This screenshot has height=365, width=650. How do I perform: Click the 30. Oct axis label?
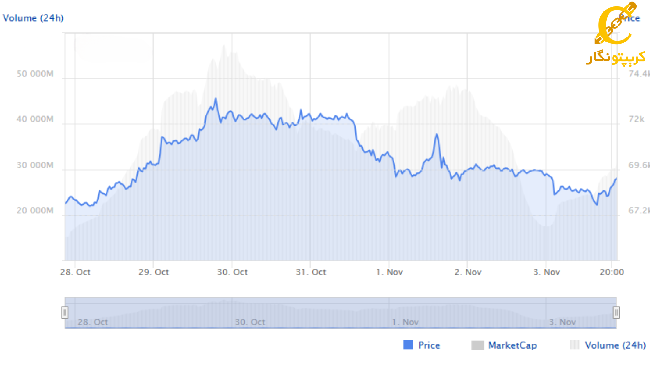click(x=232, y=272)
